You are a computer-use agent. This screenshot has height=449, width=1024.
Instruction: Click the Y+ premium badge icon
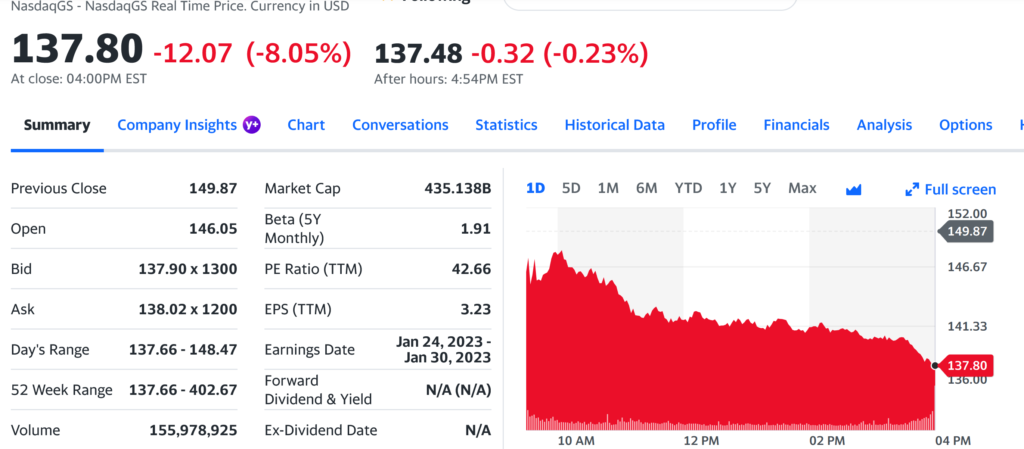click(252, 125)
